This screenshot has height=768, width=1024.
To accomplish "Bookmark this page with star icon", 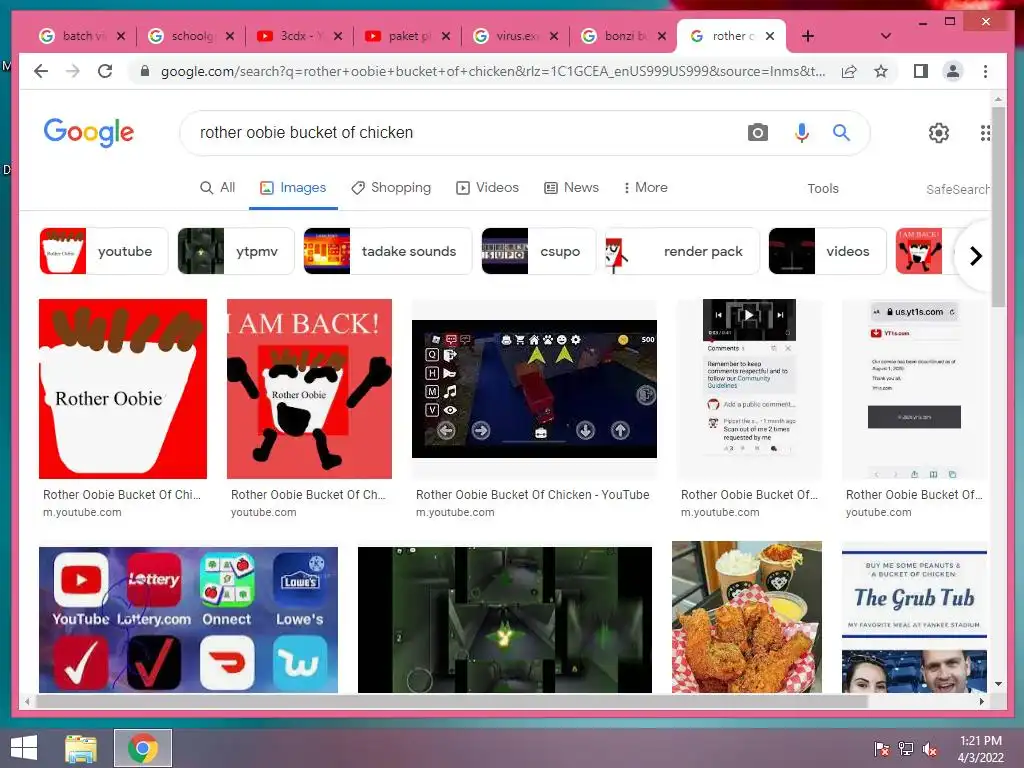I will pyautogui.click(x=881, y=71).
